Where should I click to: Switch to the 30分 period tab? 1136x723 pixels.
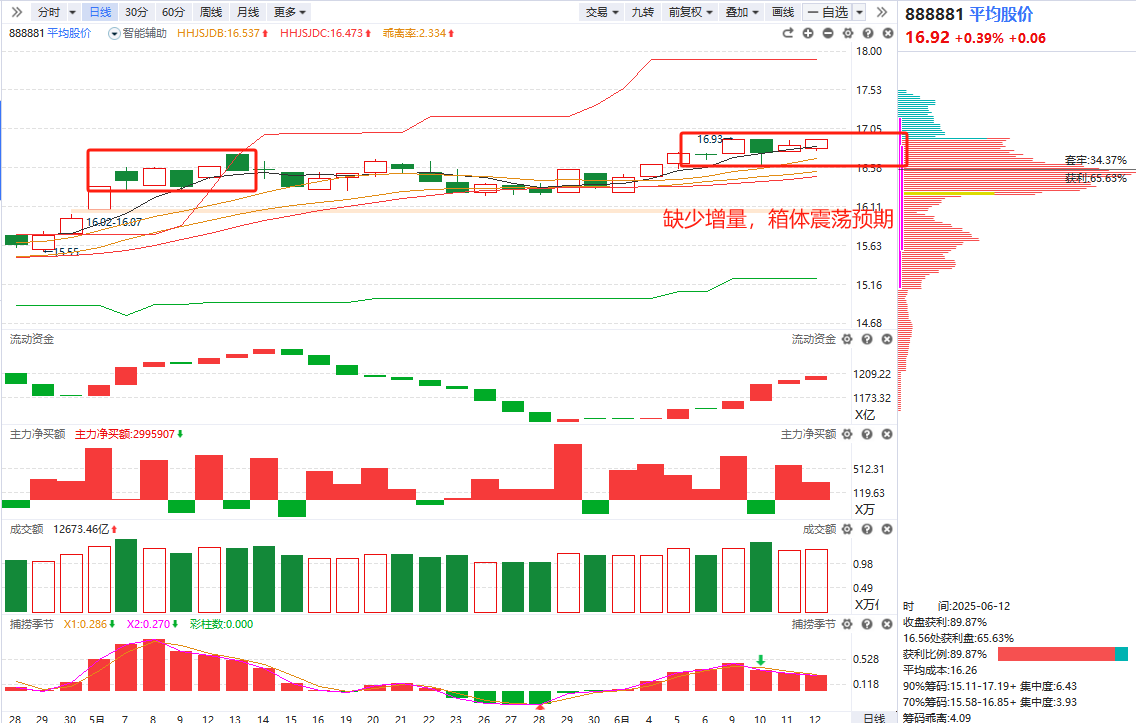pos(136,12)
